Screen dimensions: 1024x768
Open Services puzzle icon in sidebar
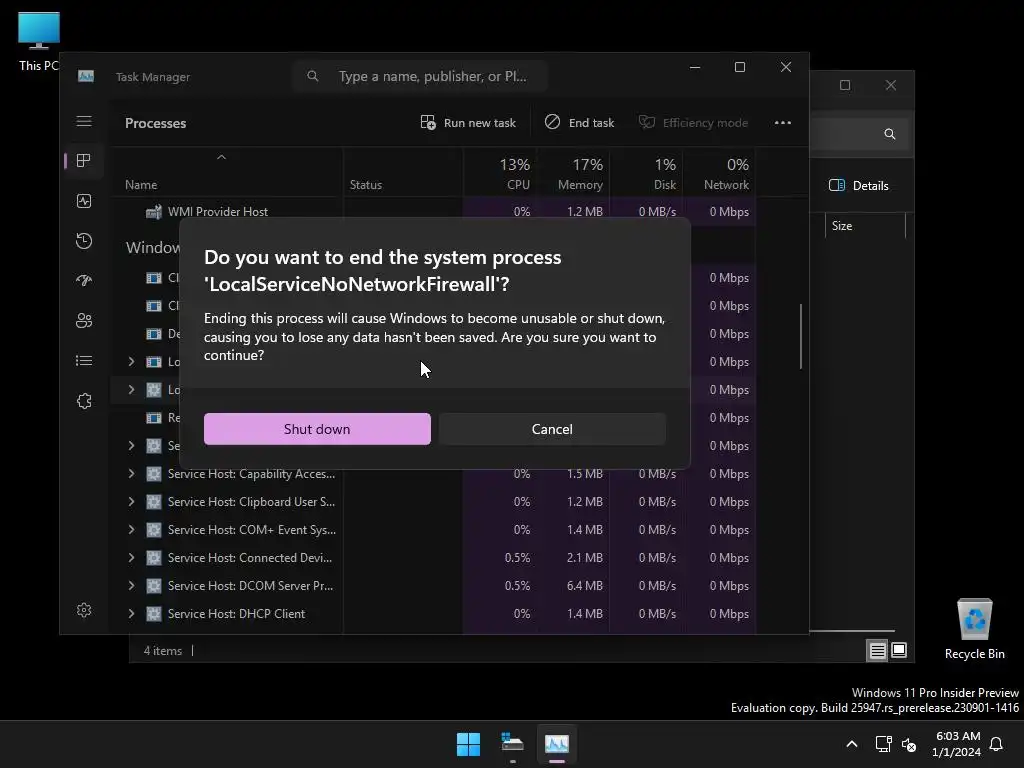click(84, 400)
